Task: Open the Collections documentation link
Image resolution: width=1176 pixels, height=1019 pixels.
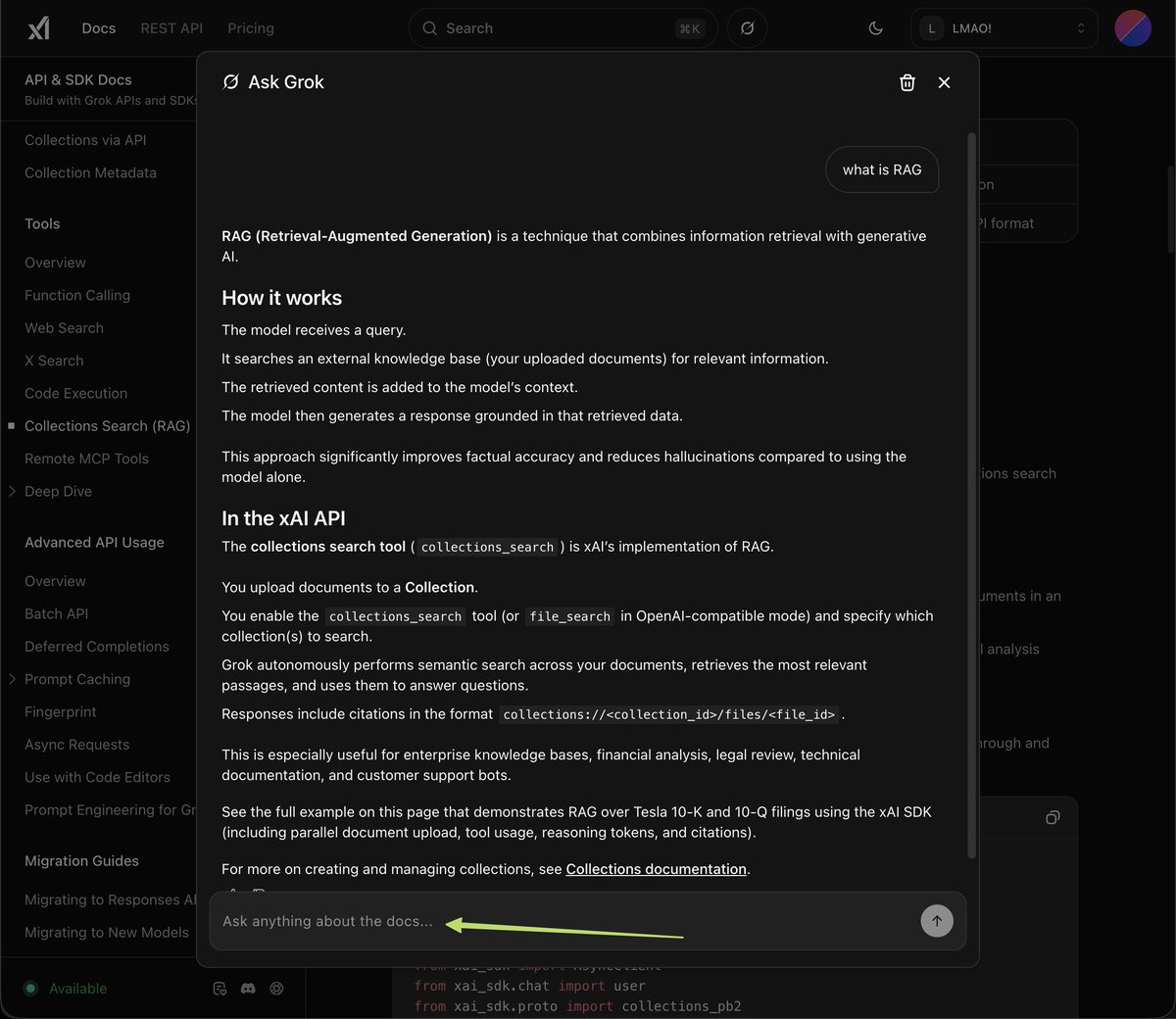Action: [656, 869]
